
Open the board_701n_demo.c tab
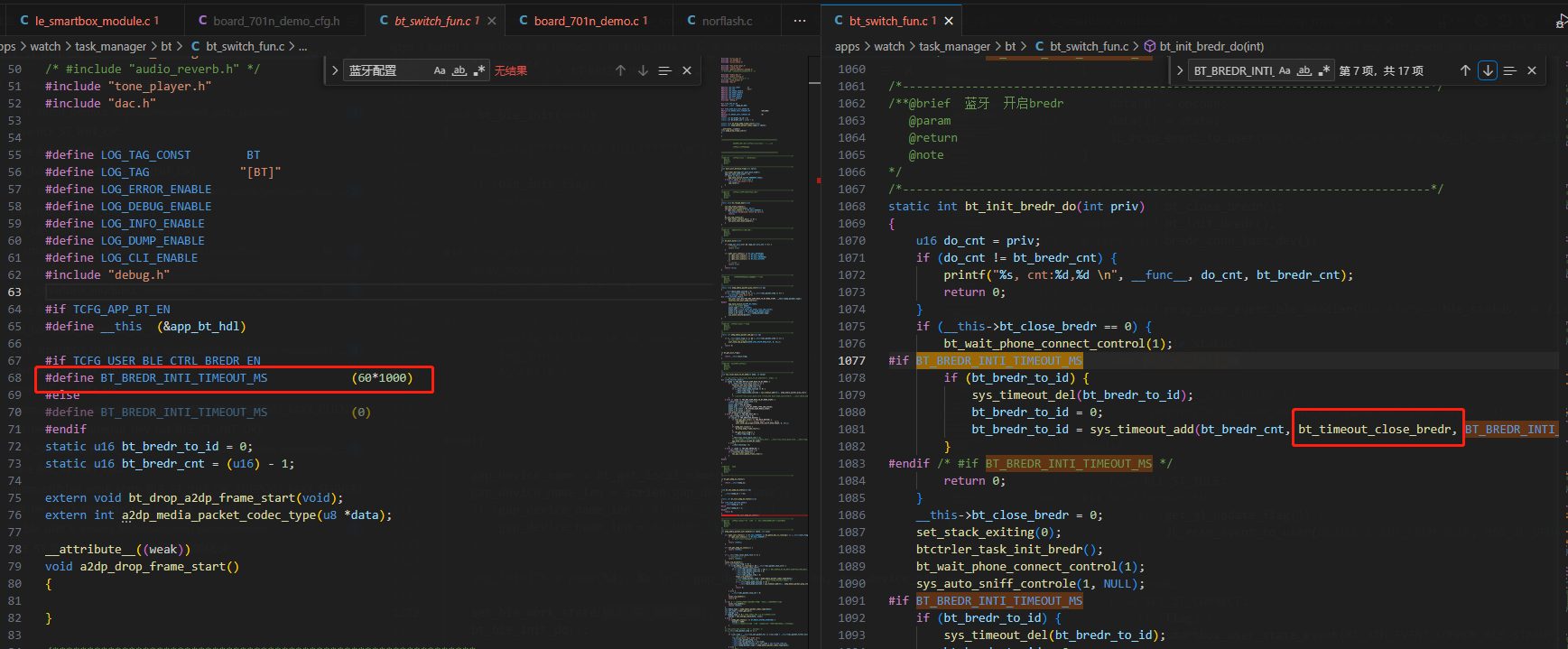coord(589,21)
